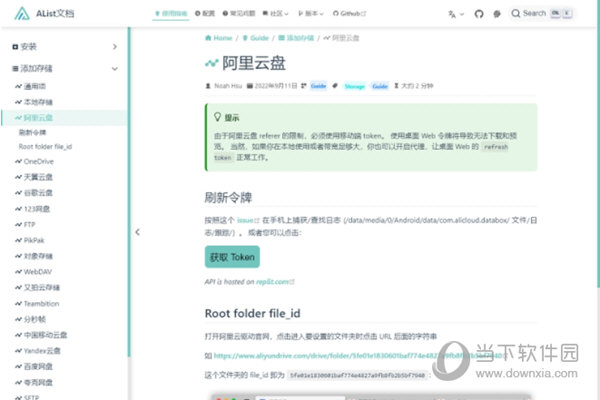Click the icon beside WebDAV in sidebar
The height and width of the screenshot is (400, 600).
click(x=18, y=272)
